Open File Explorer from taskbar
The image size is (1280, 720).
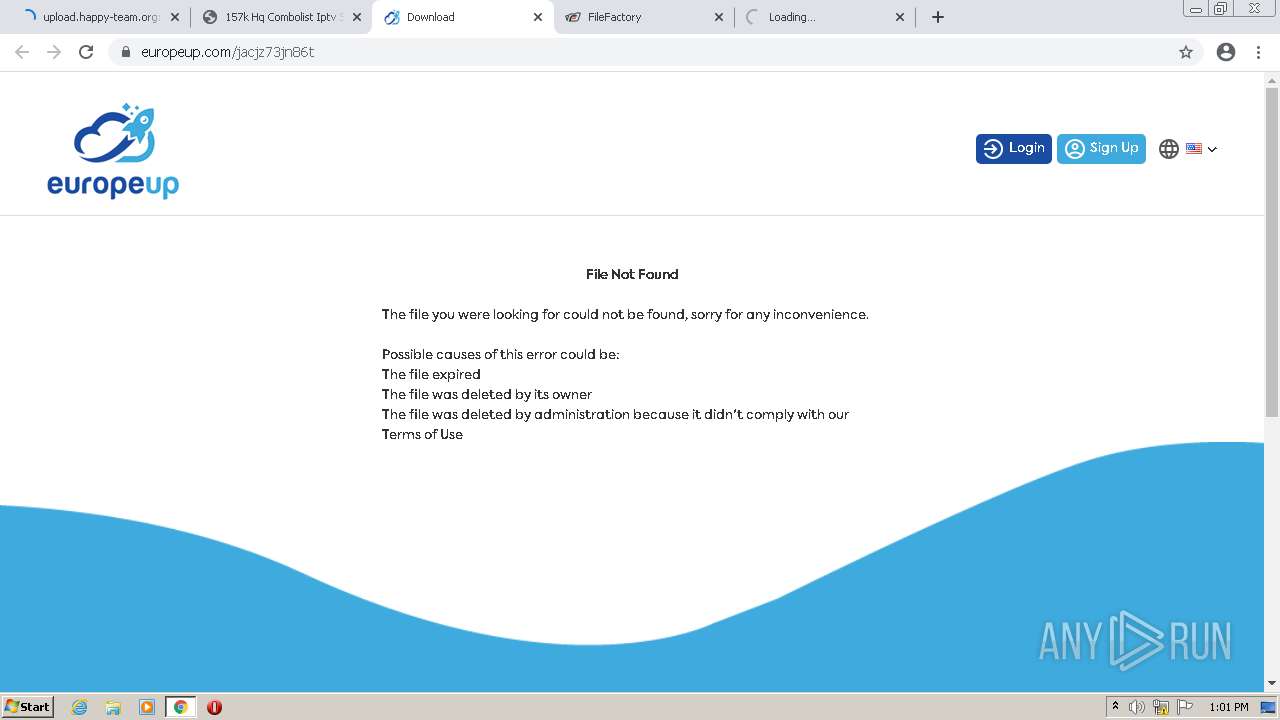coord(113,707)
